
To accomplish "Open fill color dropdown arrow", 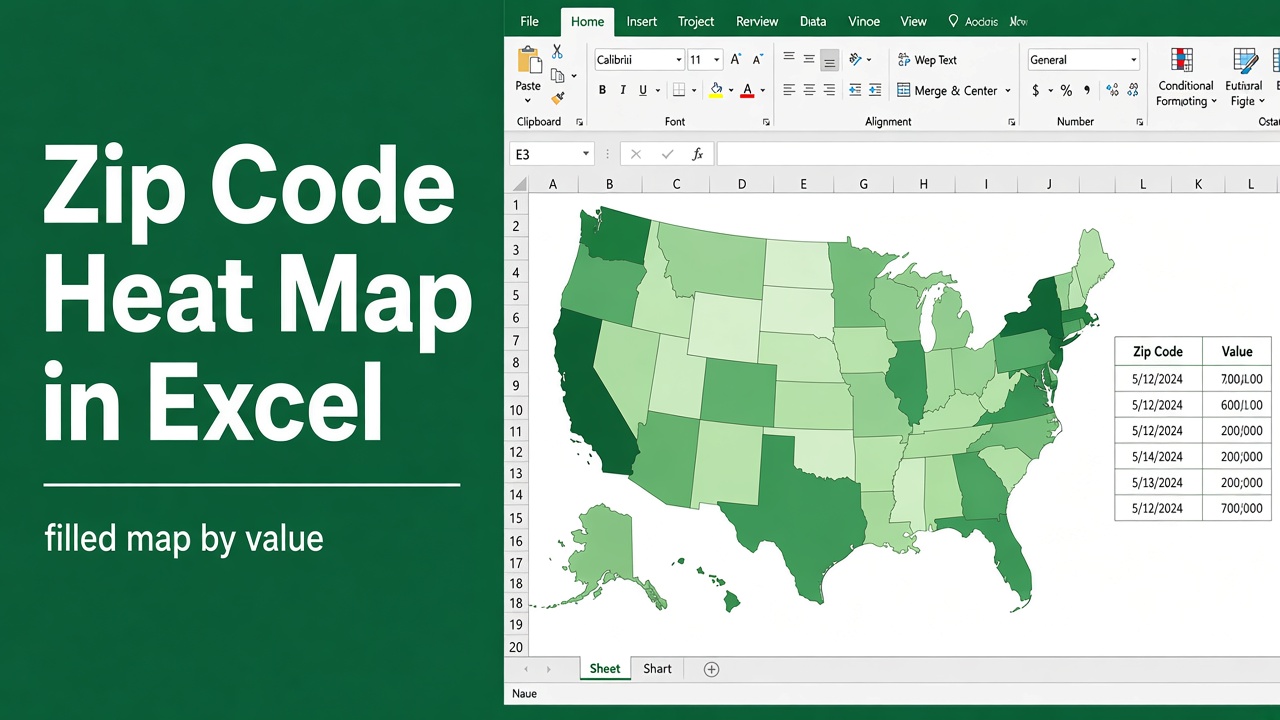I will click(731, 90).
